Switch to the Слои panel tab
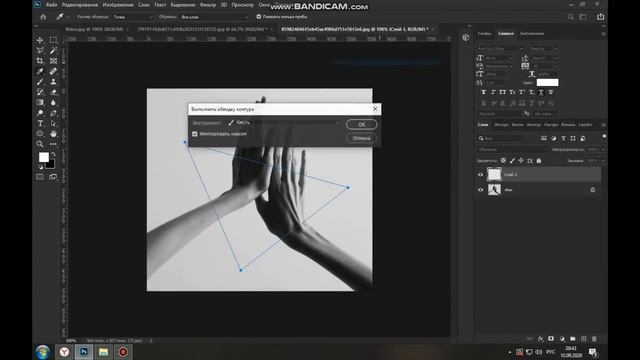The height and width of the screenshot is (360, 640). coord(483,124)
